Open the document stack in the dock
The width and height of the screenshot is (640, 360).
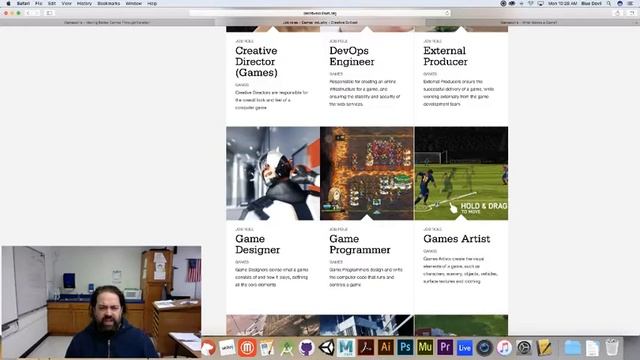592,348
